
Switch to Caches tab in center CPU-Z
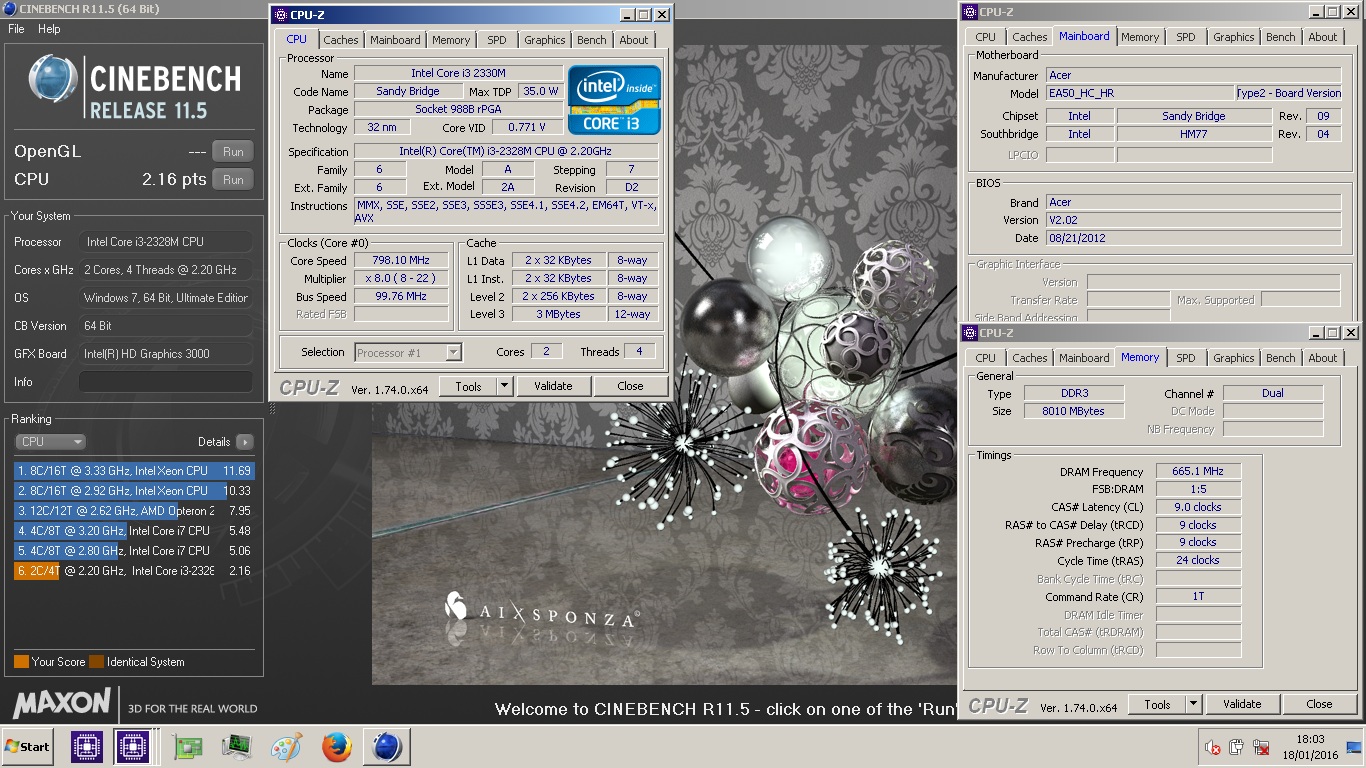point(340,40)
